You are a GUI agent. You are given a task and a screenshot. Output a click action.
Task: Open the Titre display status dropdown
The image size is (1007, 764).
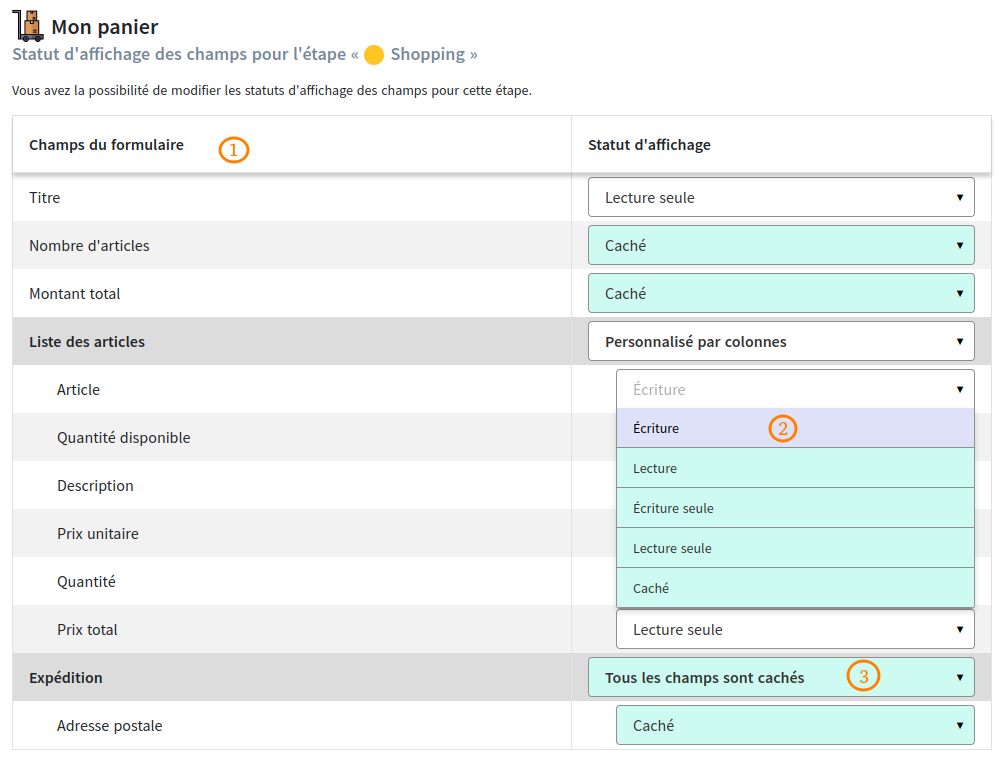(780, 197)
